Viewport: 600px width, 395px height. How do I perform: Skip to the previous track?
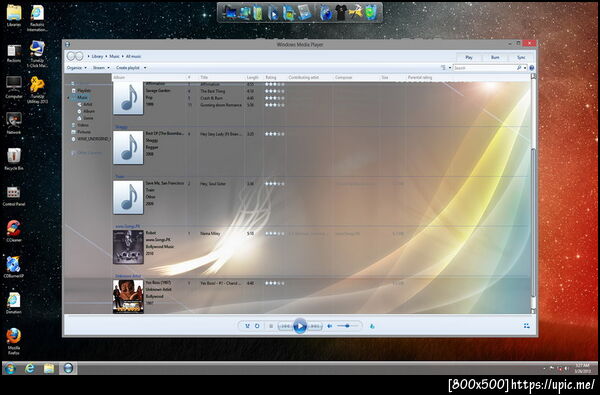pyautogui.click(x=285, y=326)
